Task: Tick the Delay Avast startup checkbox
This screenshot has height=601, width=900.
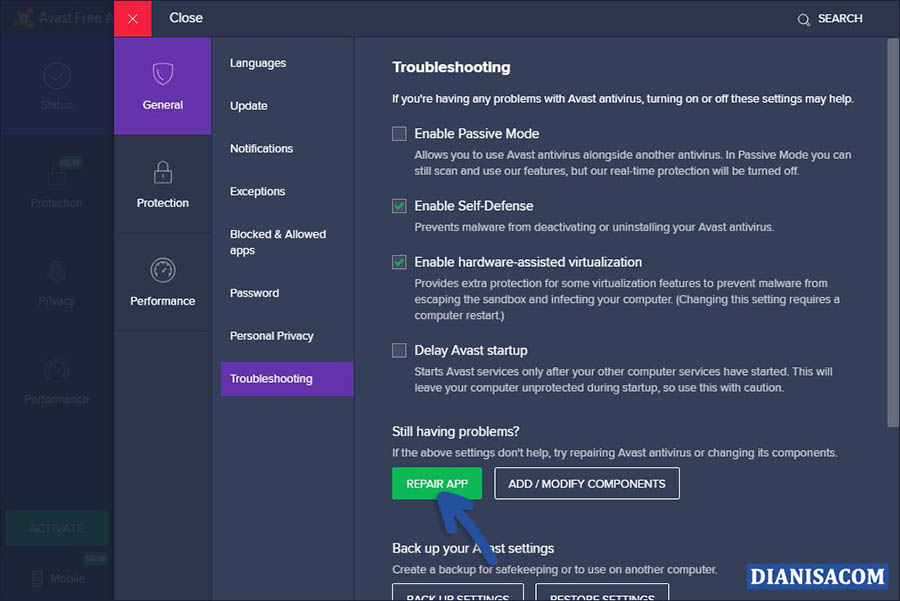Action: coord(399,350)
